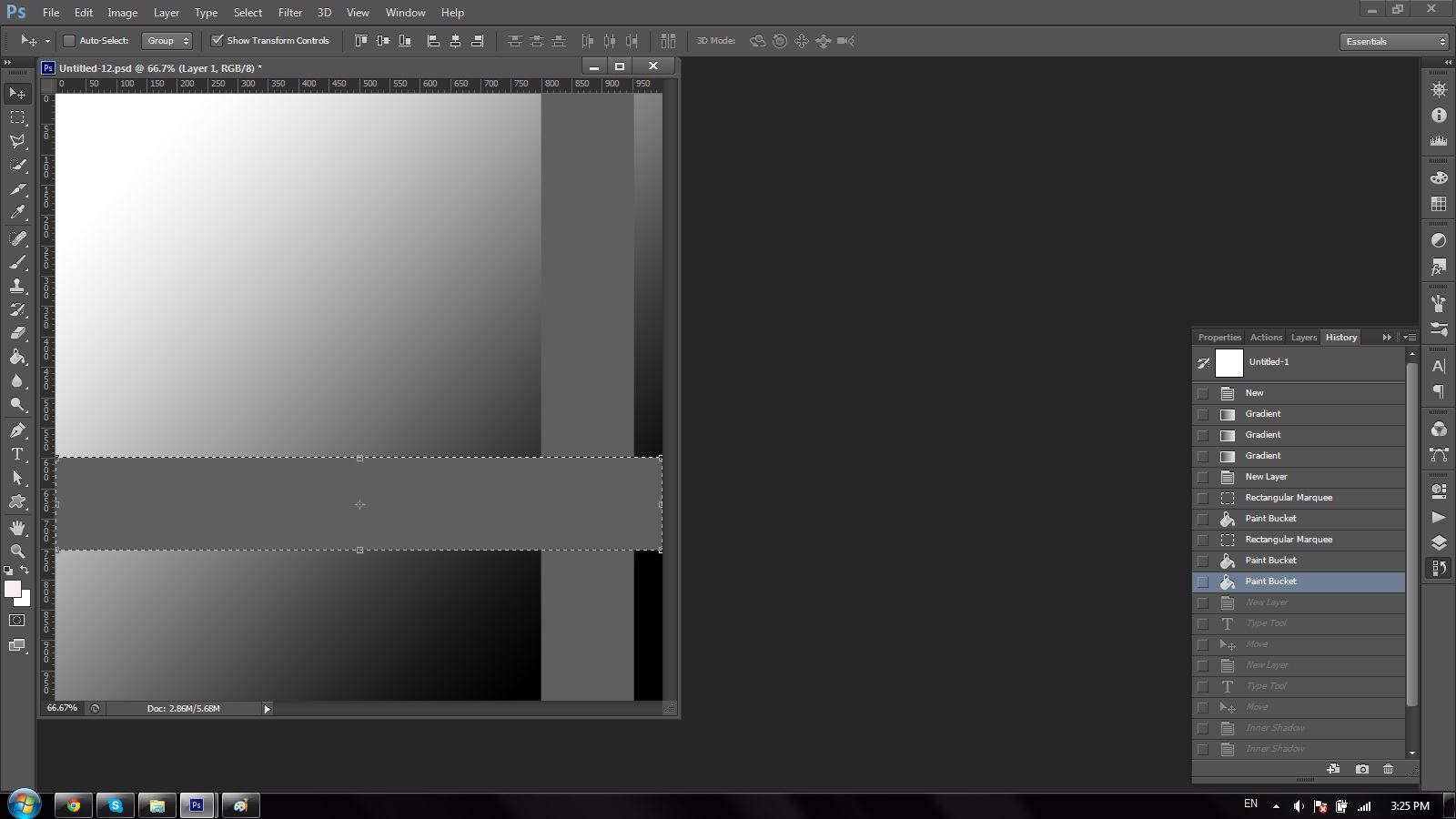This screenshot has width=1456, height=819.
Task: Open the Group auto-select dropdown
Action: tap(167, 41)
